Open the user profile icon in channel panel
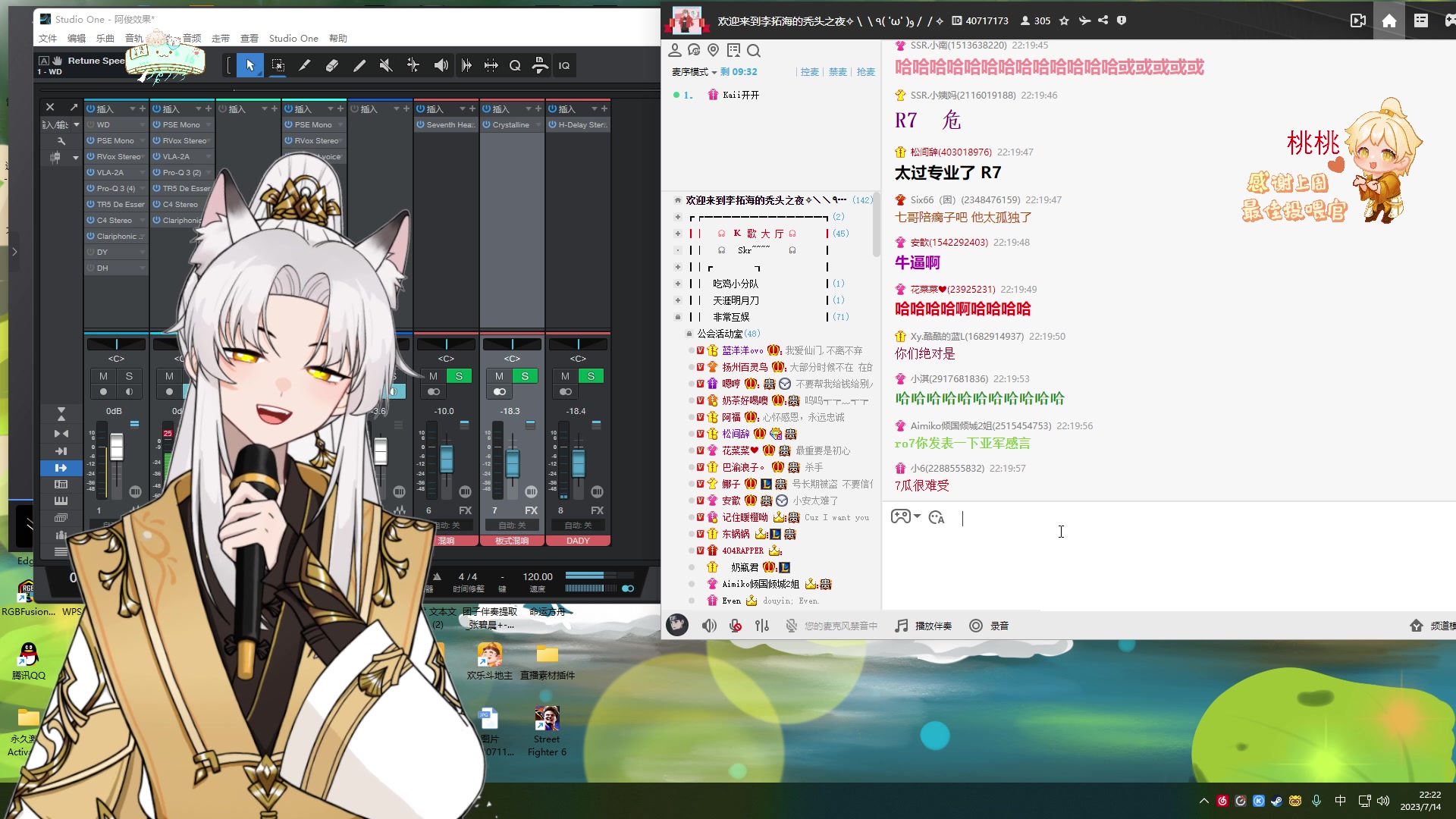Screen dimensions: 1456x819 (x=674, y=50)
